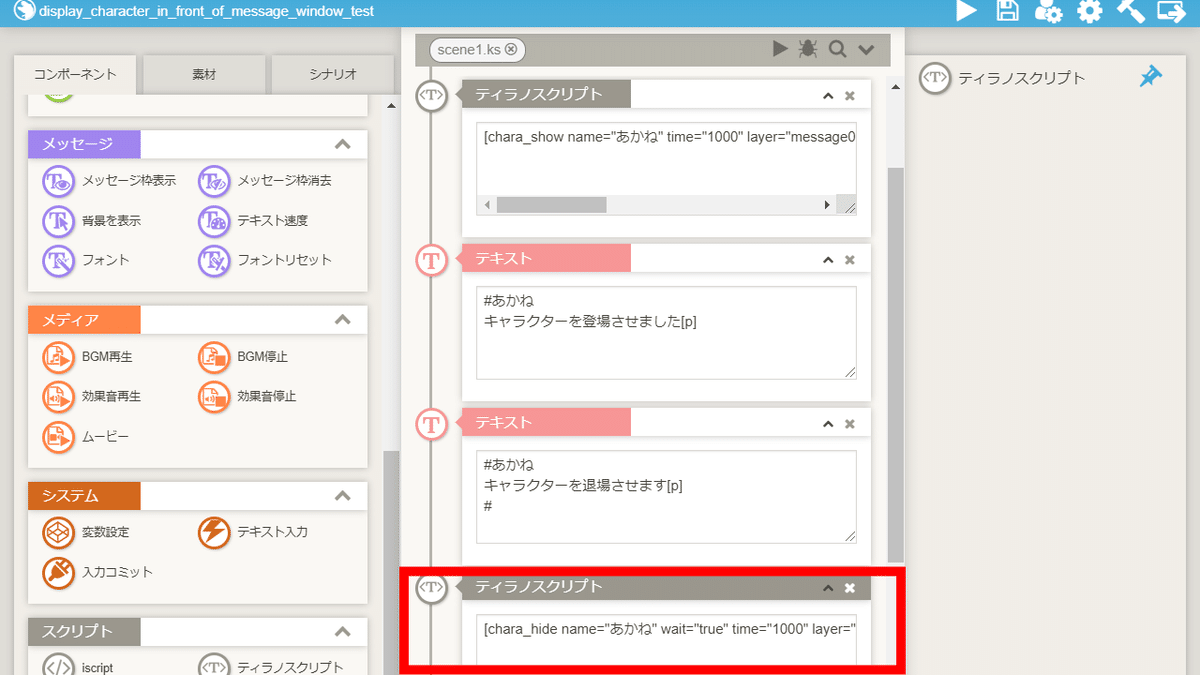
Task: Select the メッセージ枠表示 component
Action: [x=109, y=181]
